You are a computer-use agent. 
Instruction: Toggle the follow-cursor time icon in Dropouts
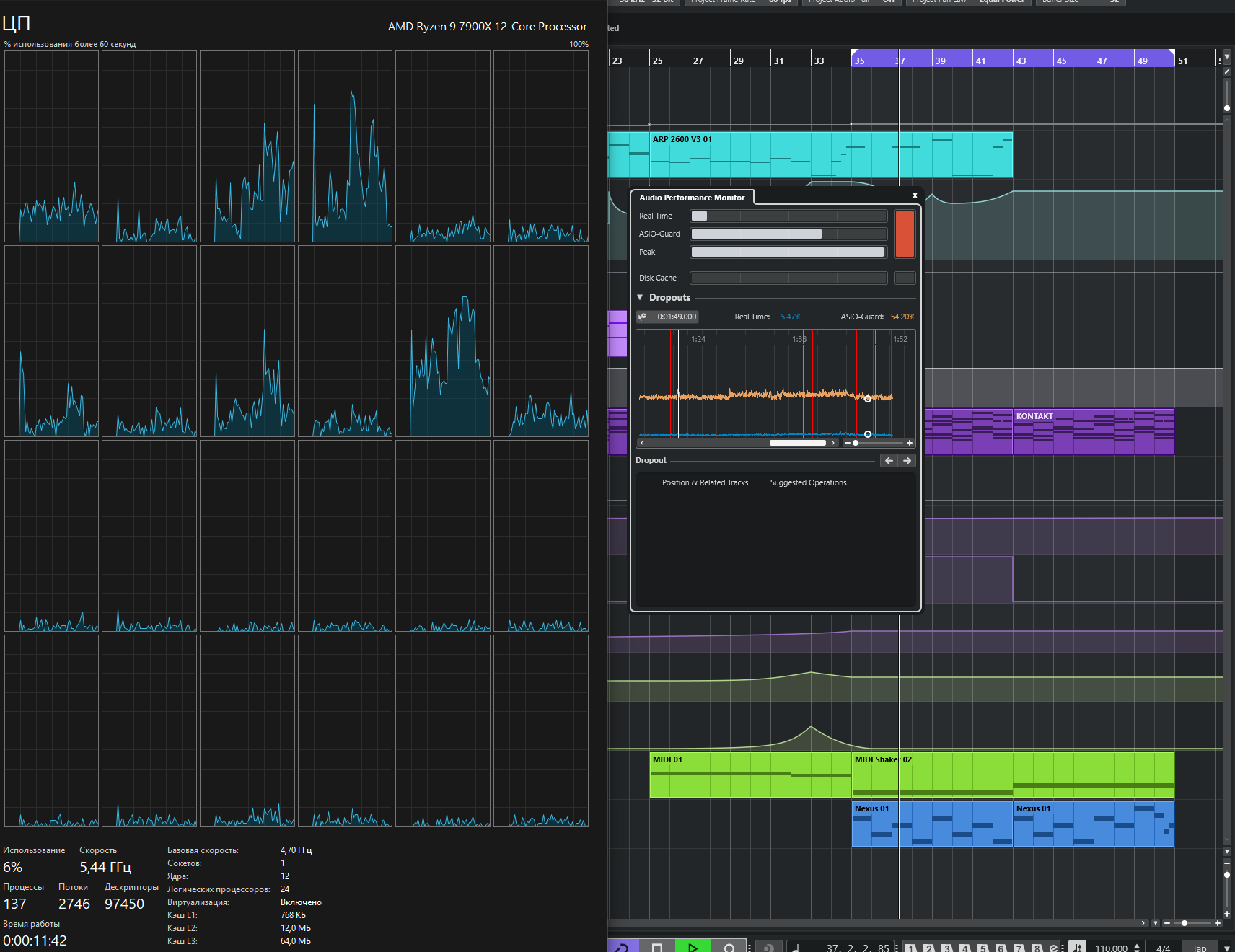(x=643, y=317)
